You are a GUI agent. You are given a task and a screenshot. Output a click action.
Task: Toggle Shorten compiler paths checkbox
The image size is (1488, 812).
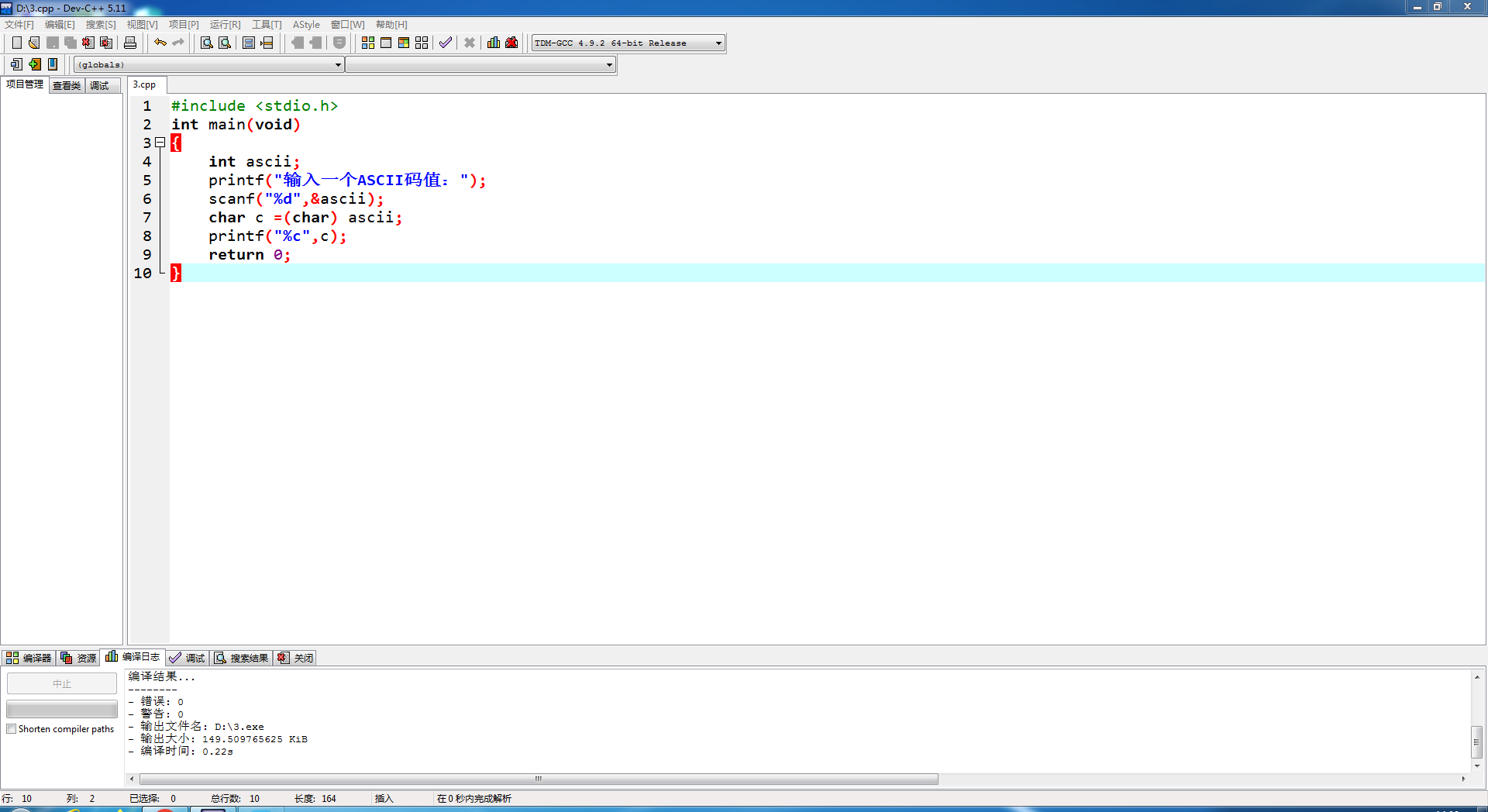coord(12,729)
